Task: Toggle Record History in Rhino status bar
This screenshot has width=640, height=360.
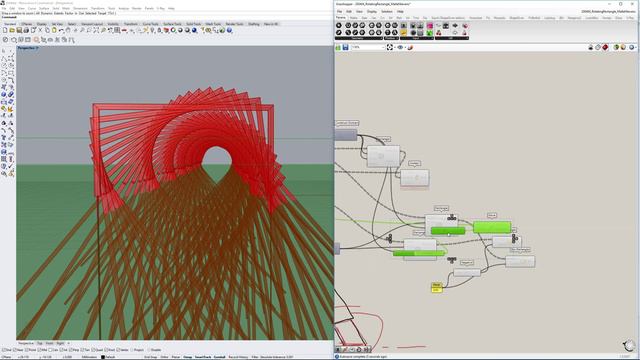Action: pyautogui.click(x=238, y=357)
